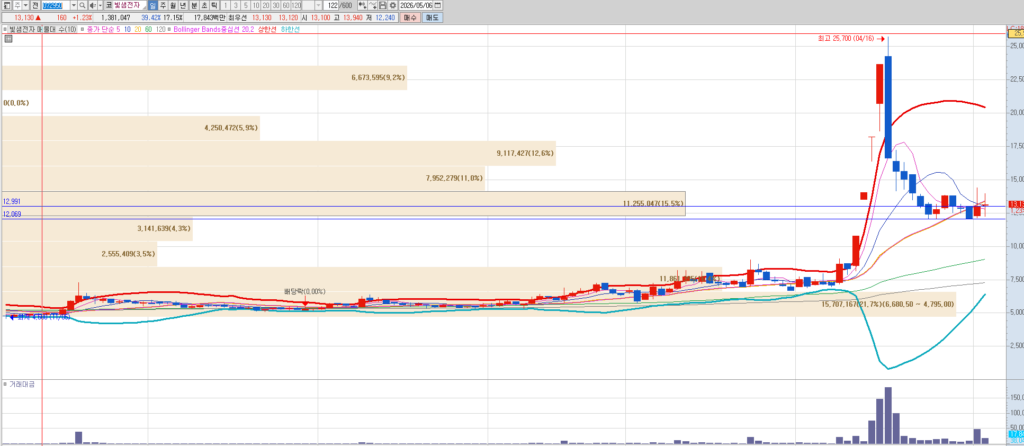1024x446 pixels.
Task: Select the 초 (second) period button
Action: click(x=204, y=5)
